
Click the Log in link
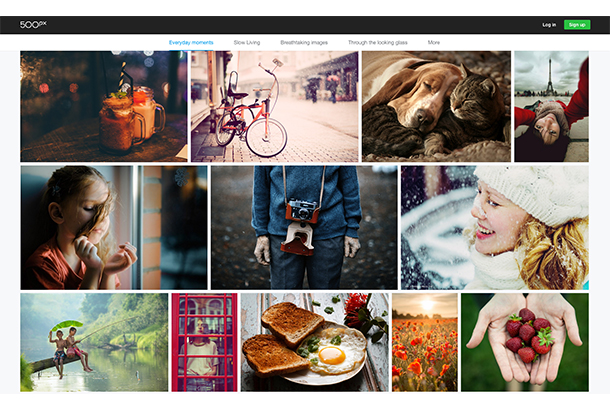pos(549,24)
